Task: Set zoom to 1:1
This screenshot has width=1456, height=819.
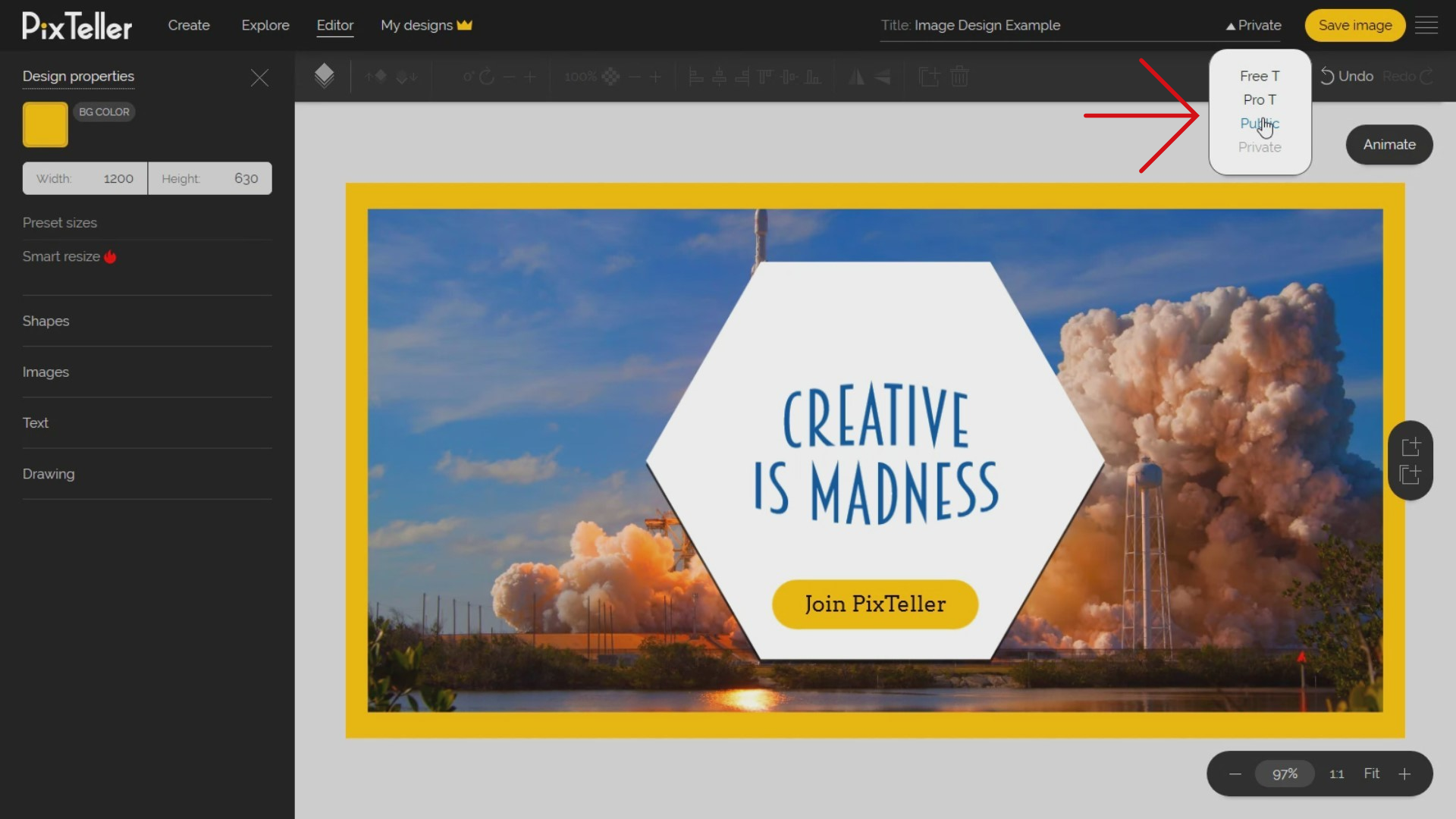Action: click(x=1337, y=774)
